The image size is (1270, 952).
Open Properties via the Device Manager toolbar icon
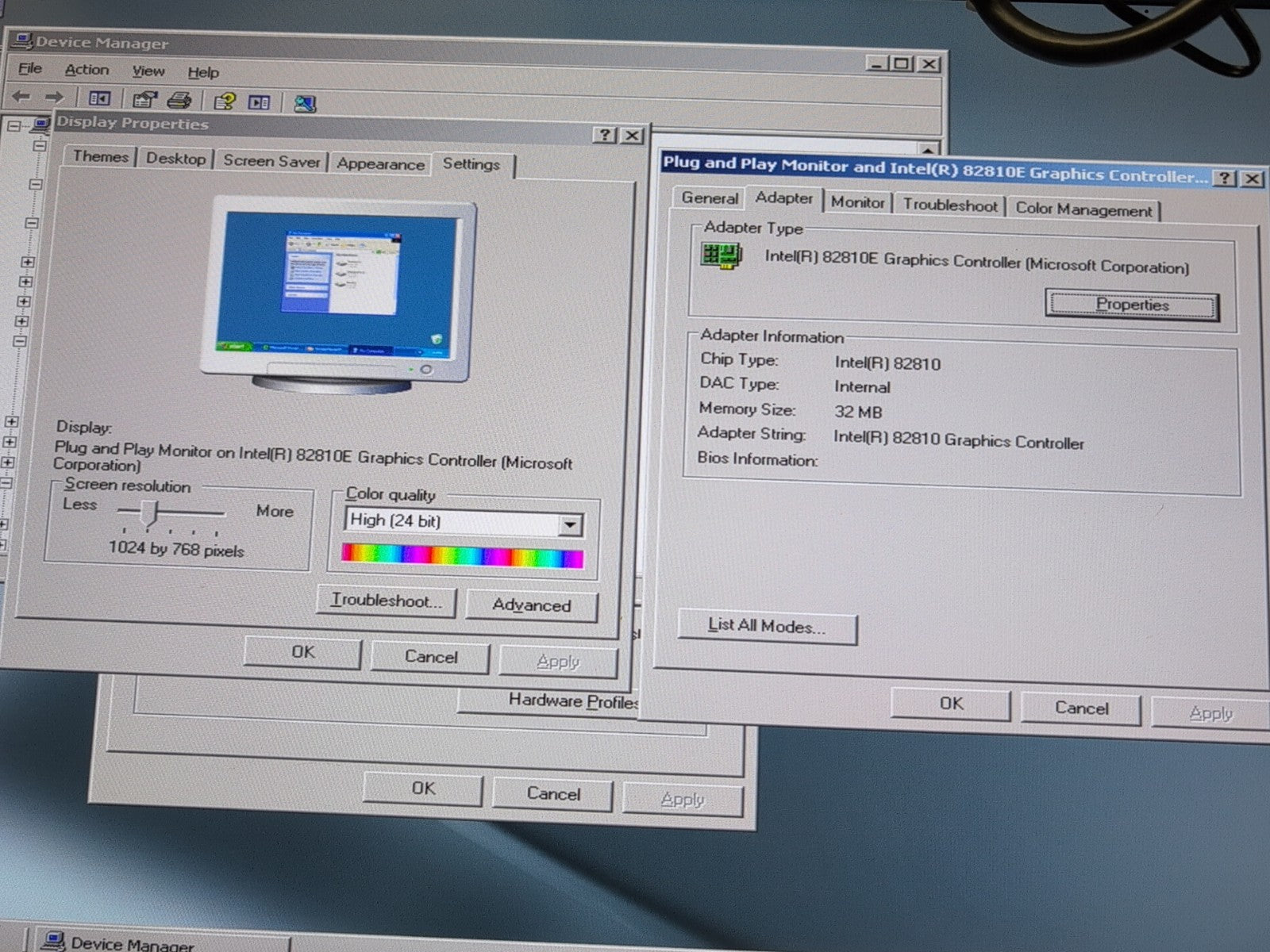[x=144, y=99]
